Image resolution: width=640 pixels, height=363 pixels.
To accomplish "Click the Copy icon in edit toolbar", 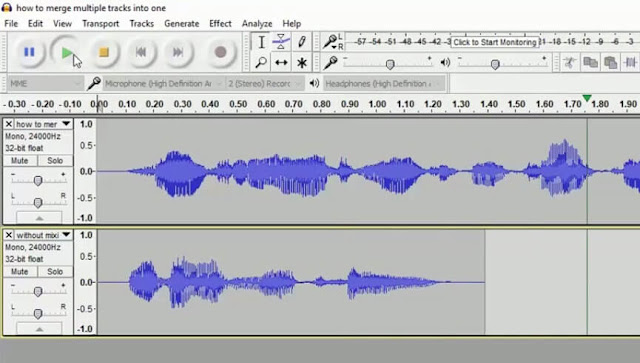I will click(x=590, y=62).
